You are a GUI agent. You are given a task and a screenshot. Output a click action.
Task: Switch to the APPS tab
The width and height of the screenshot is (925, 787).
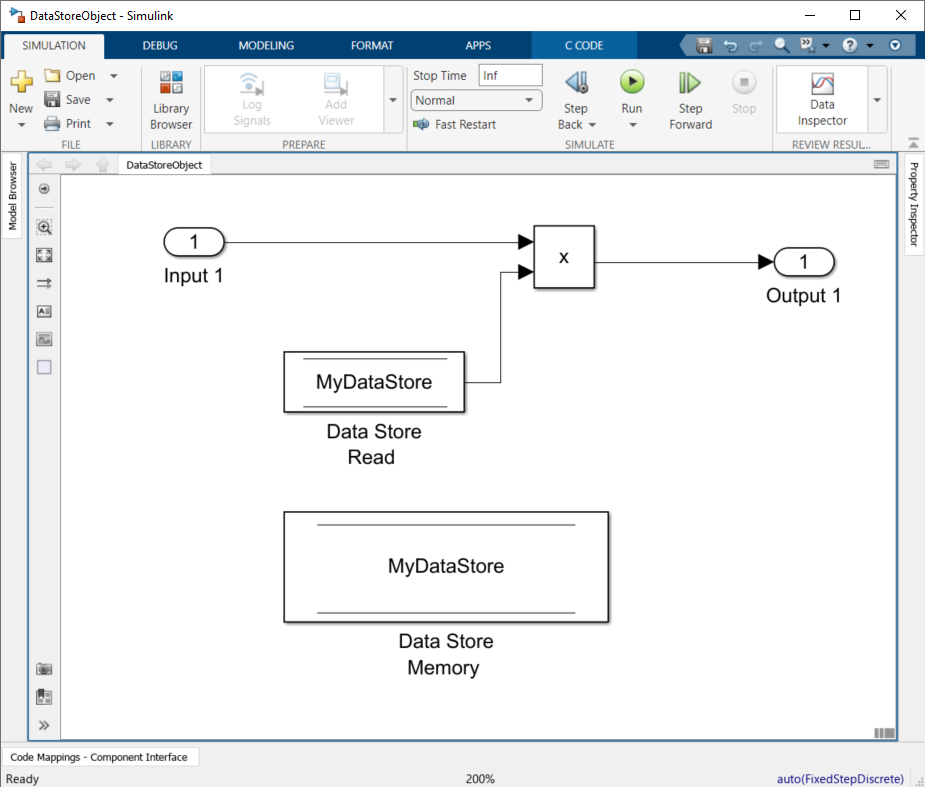478,45
